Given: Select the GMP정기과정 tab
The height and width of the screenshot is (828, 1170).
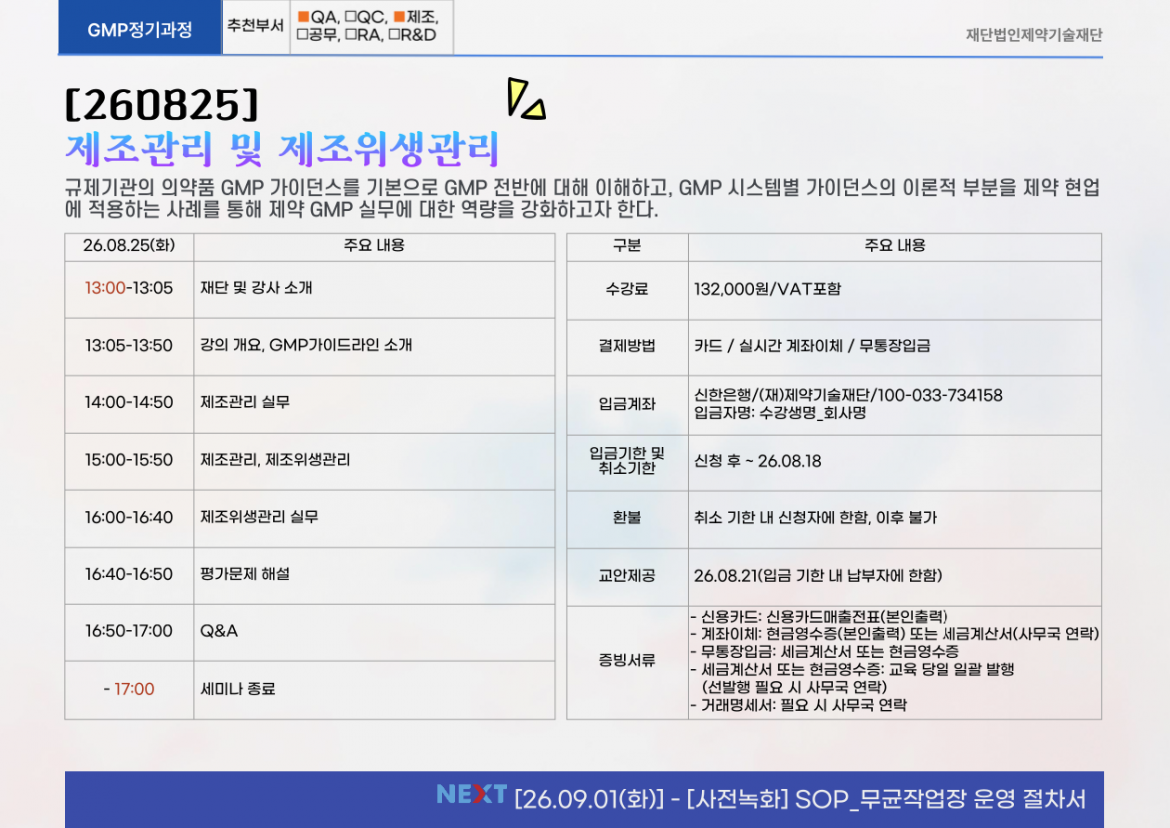Looking at the screenshot, I should (x=139, y=29).
